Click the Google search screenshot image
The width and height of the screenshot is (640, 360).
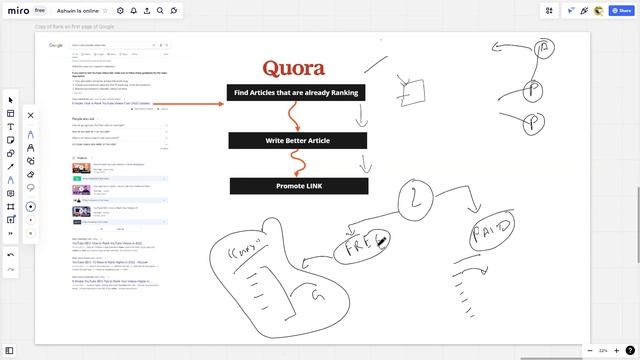click(109, 166)
